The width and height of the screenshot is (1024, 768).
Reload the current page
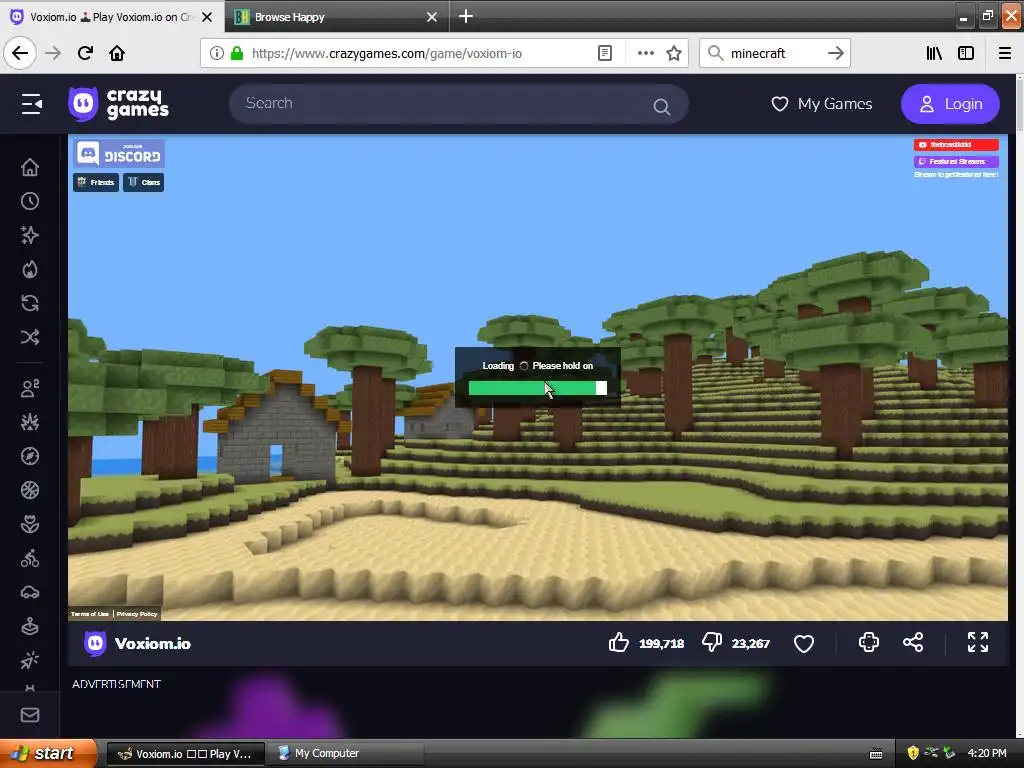[85, 53]
